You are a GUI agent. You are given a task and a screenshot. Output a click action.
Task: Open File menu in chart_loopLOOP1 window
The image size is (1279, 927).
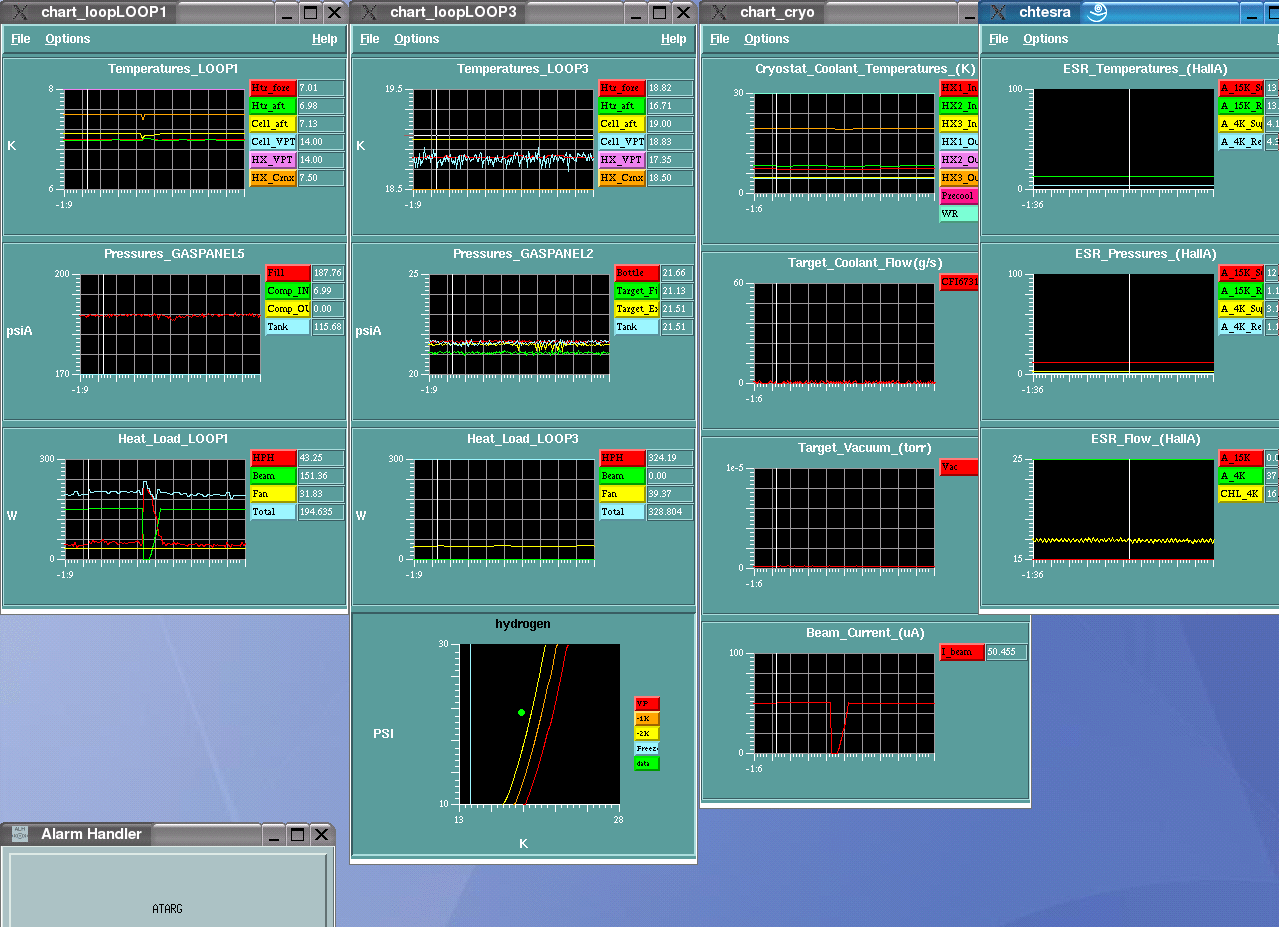coord(20,39)
